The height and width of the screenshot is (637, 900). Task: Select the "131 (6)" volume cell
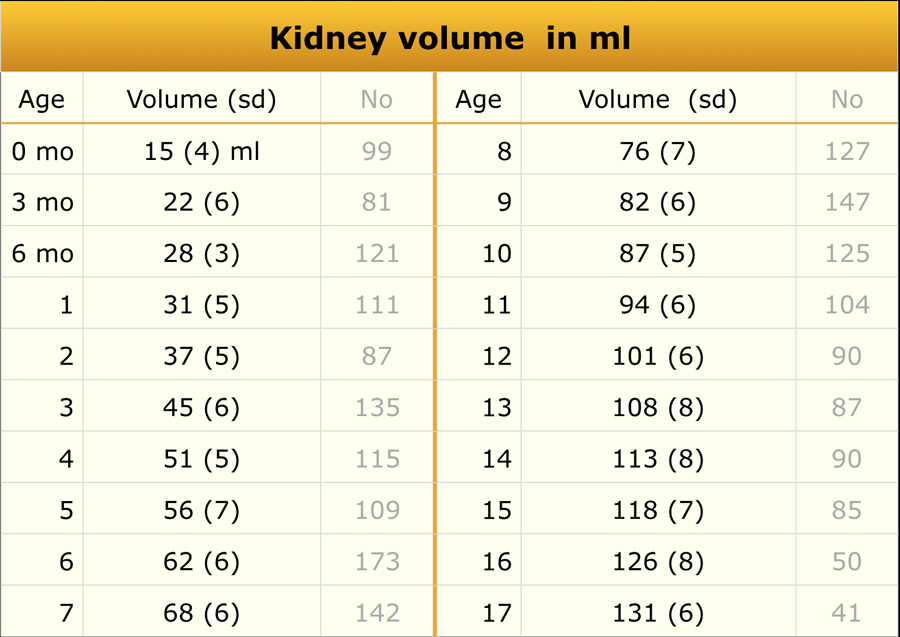[x=657, y=613]
